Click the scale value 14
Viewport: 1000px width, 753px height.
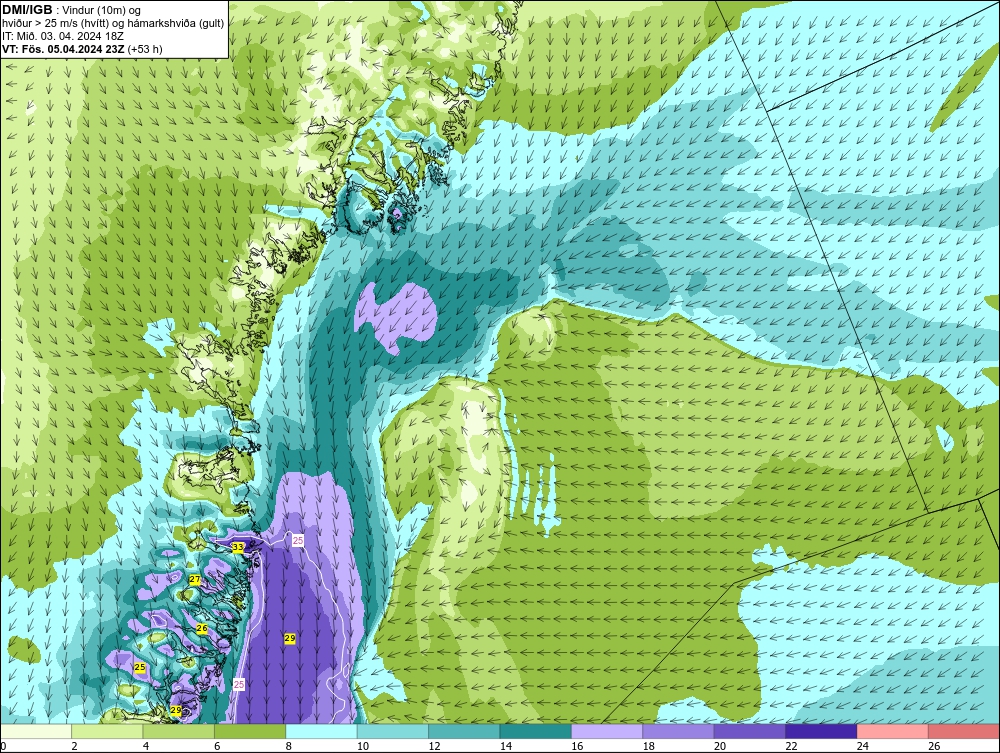[505, 746]
